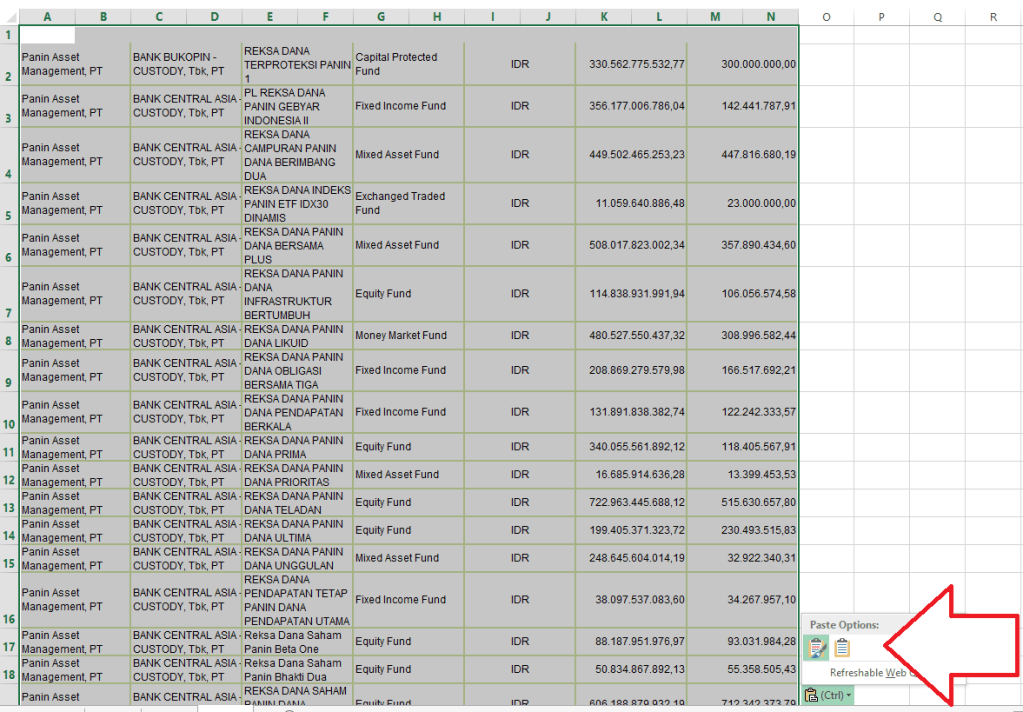1023x712 pixels.
Task: Select column K header
Action: [604, 17]
